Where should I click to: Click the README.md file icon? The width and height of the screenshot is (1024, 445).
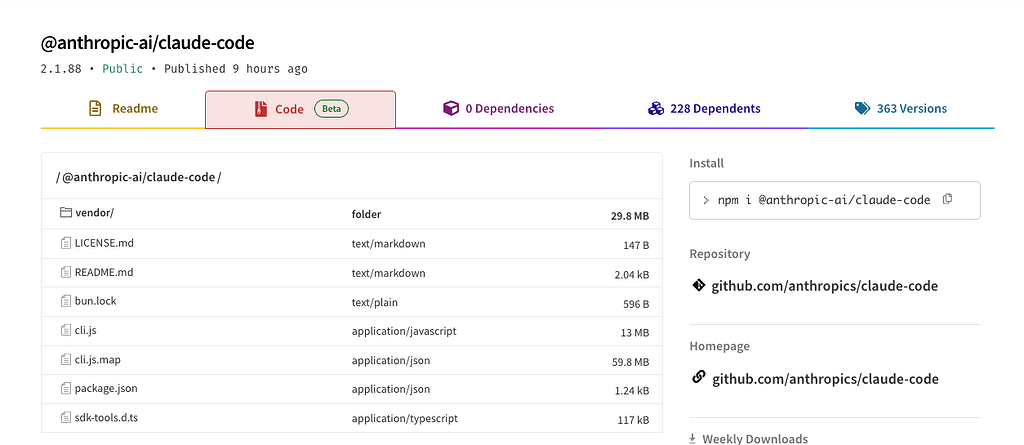(65, 272)
